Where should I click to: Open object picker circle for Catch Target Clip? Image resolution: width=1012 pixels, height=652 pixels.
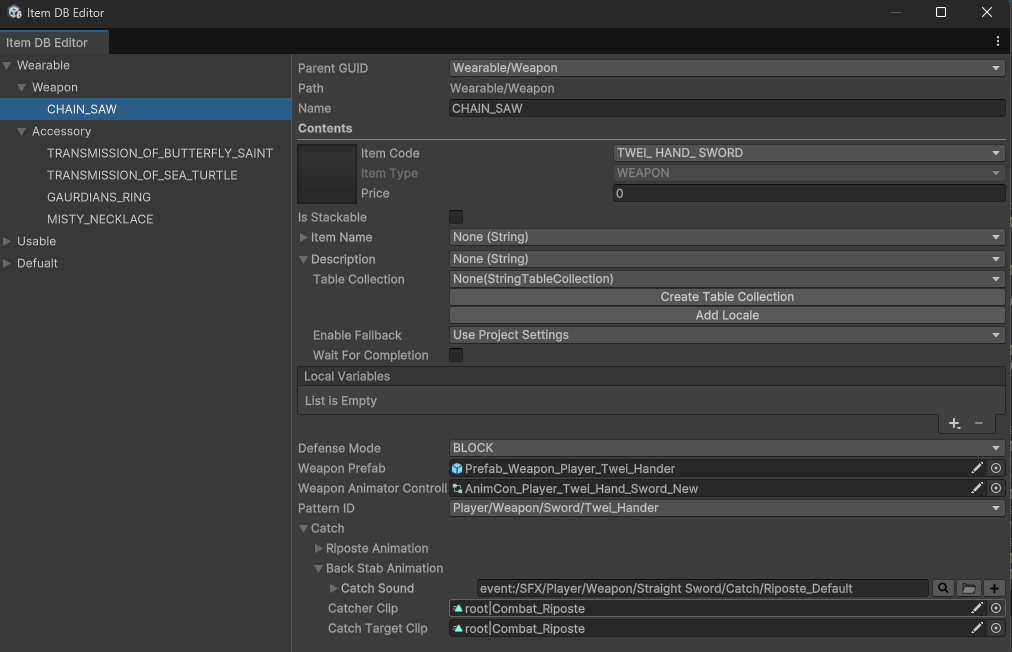point(996,628)
